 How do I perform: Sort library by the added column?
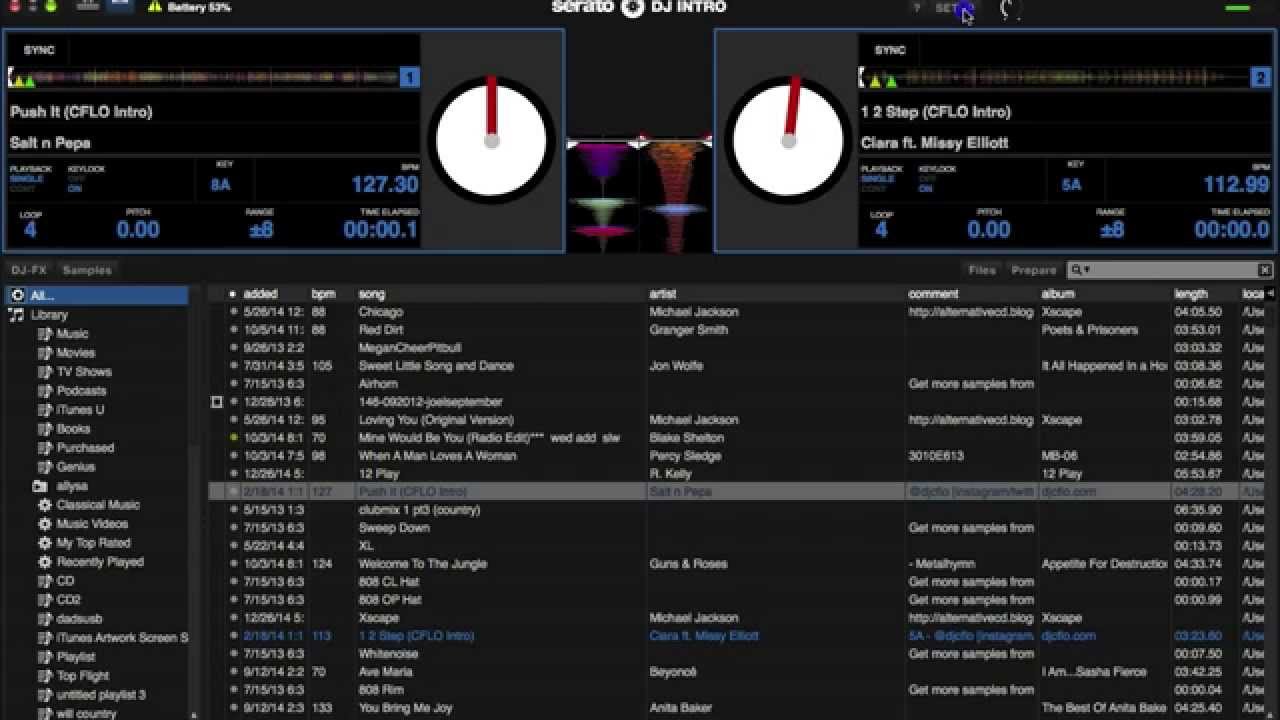point(260,294)
